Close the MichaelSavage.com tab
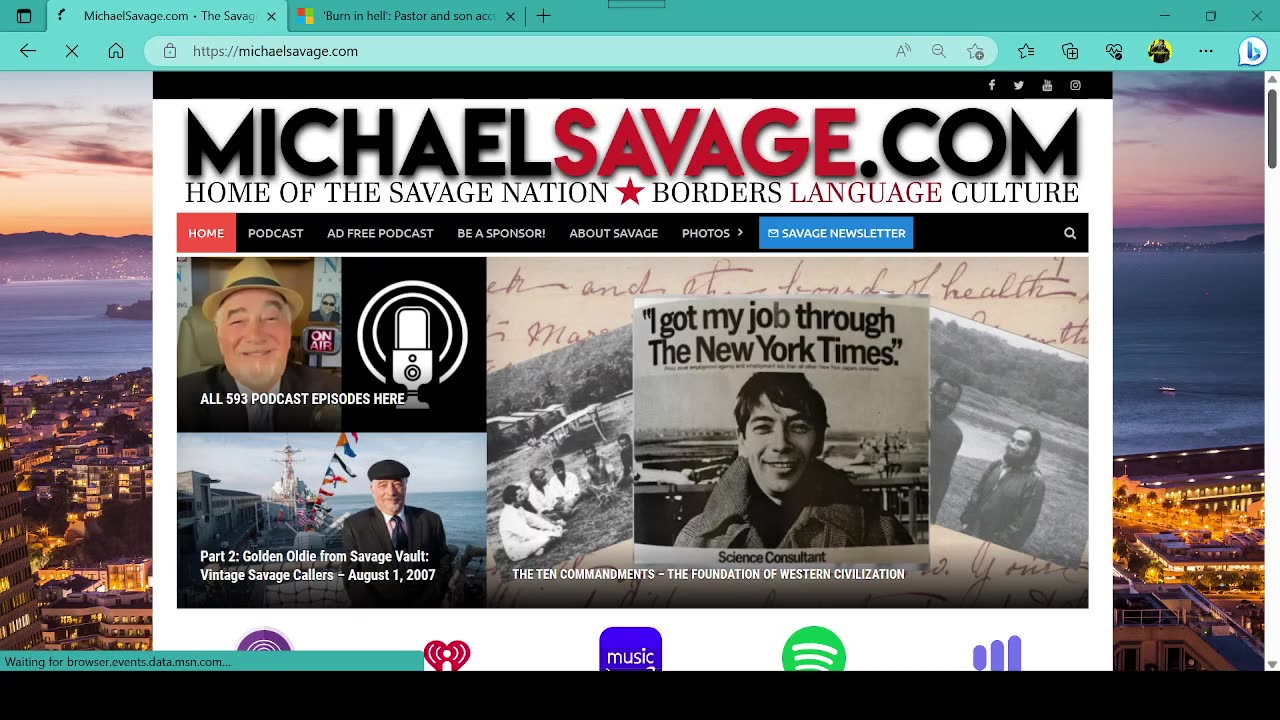1280x720 pixels. coord(271,16)
